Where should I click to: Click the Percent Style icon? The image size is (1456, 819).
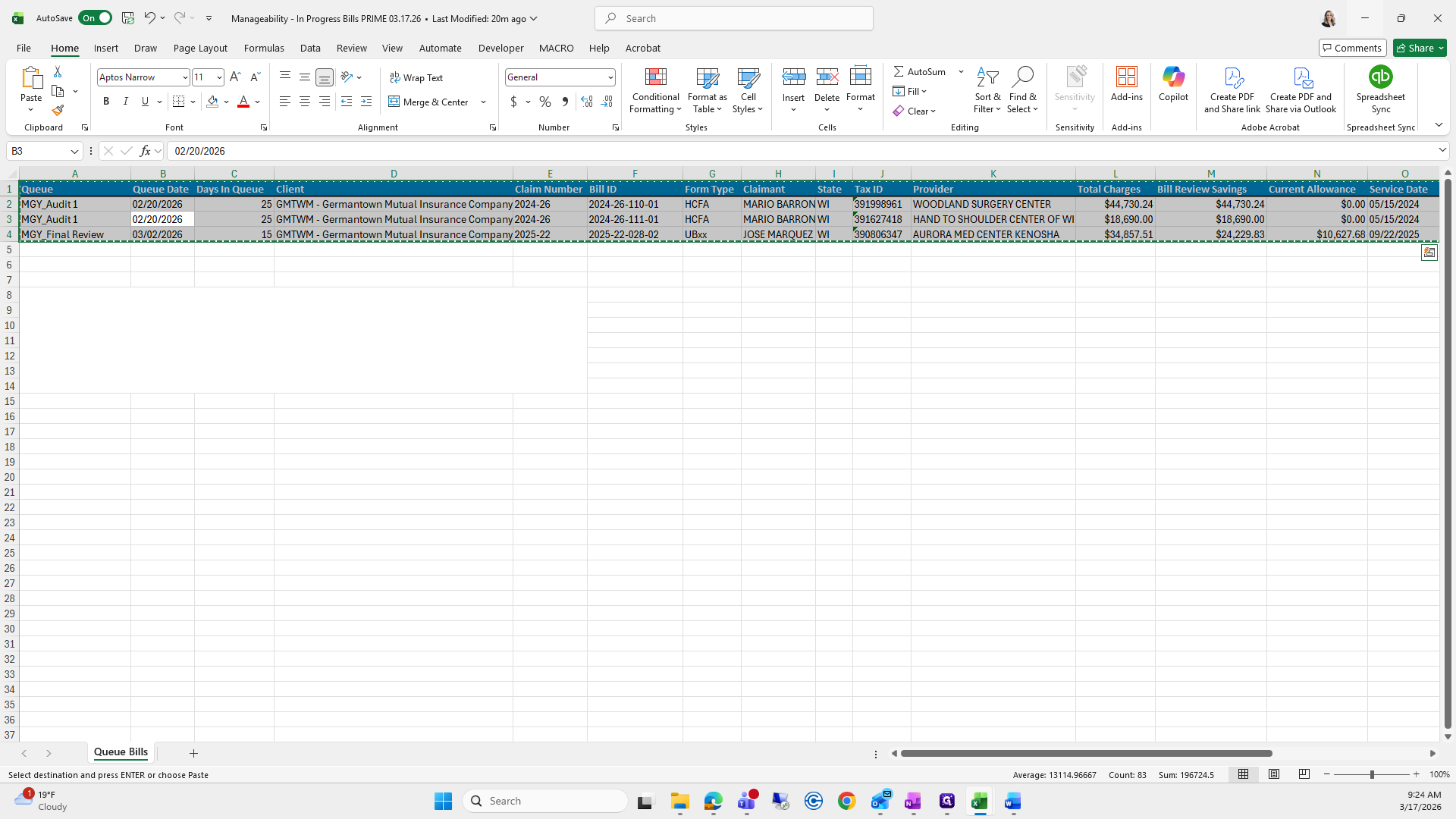545,102
